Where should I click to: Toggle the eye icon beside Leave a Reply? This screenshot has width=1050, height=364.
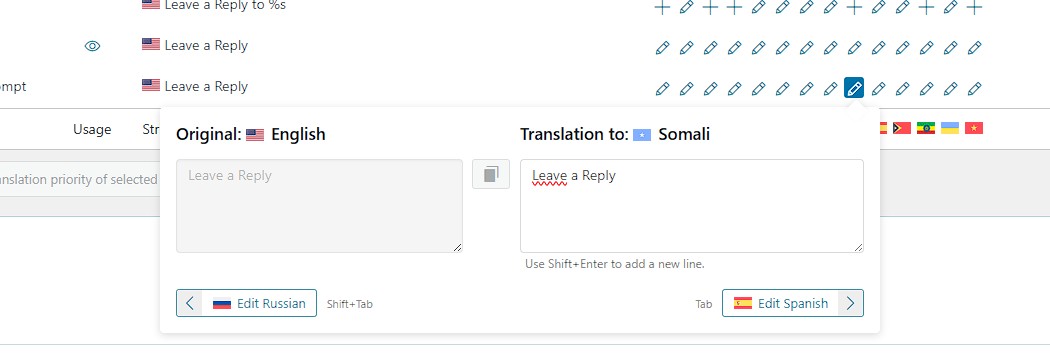click(92, 46)
